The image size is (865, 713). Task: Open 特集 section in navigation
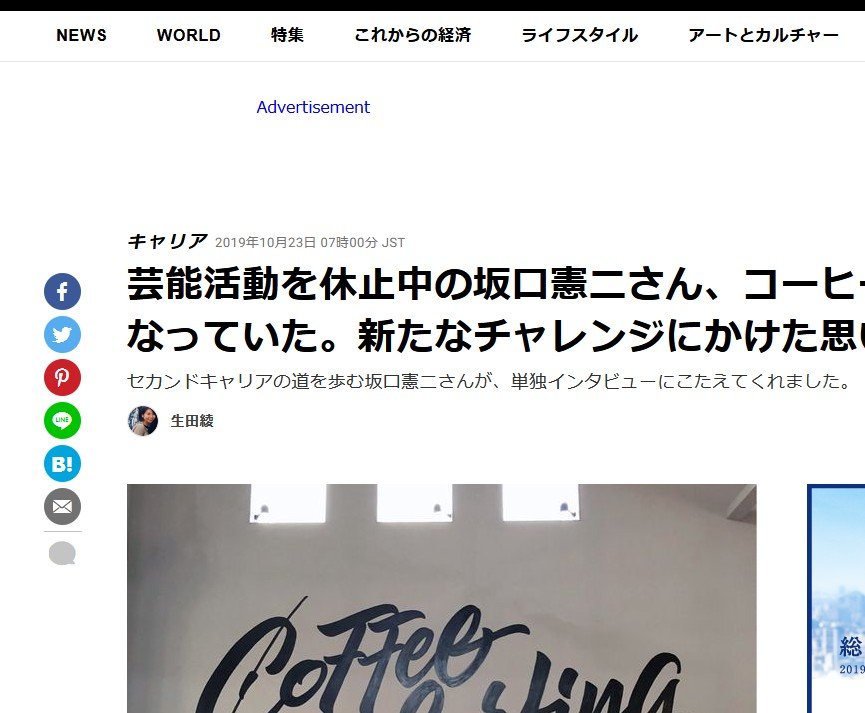287,35
